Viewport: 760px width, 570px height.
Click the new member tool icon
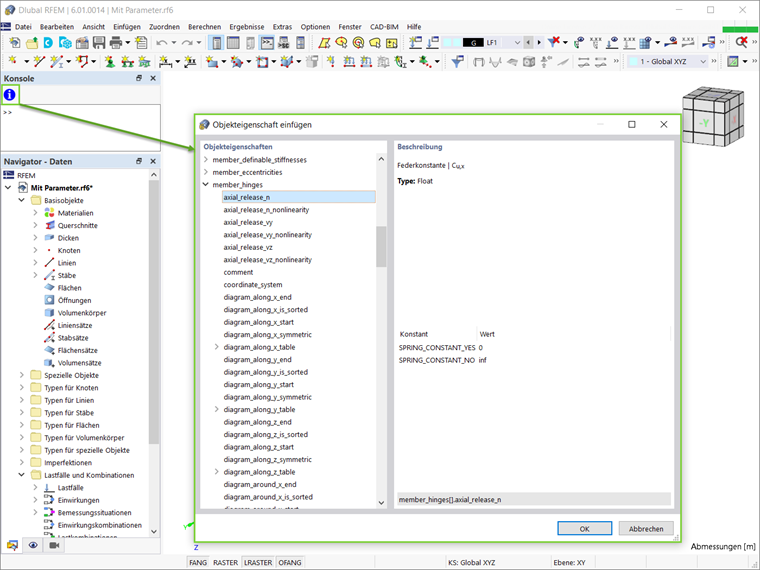[x=57, y=62]
